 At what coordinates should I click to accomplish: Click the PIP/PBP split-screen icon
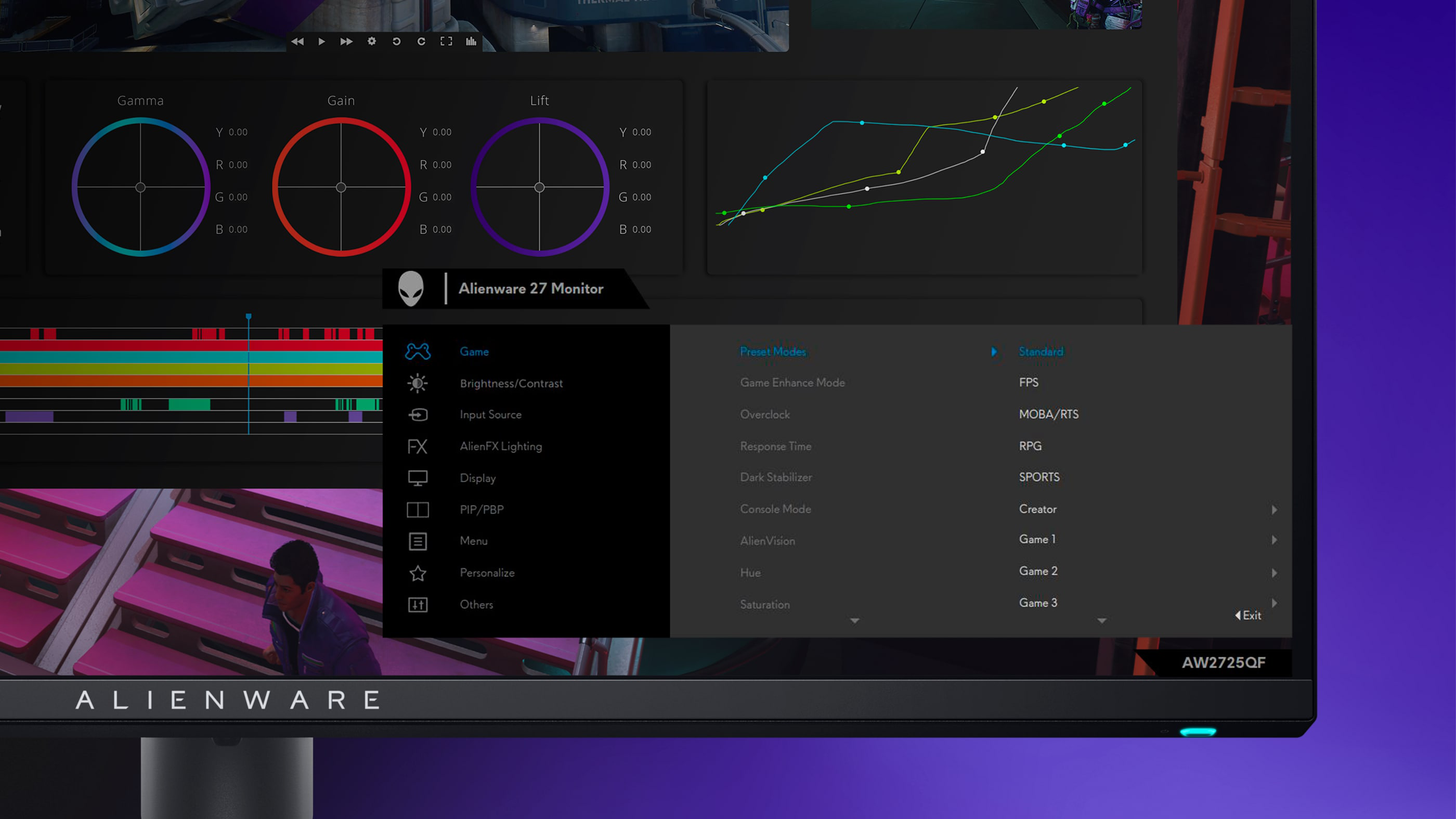click(418, 510)
